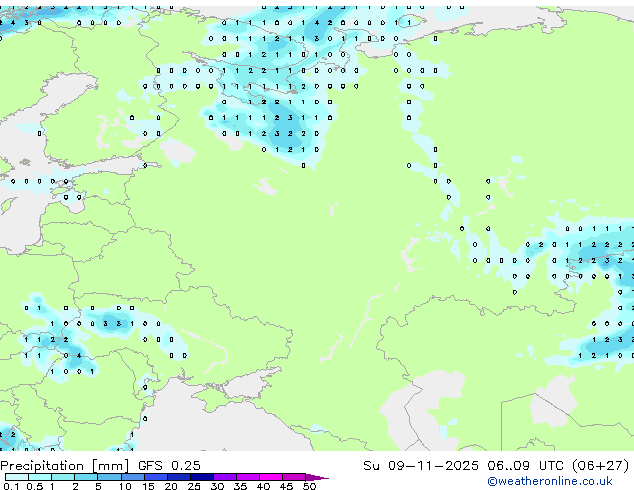This screenshot has width=634, height=490.
Task: Click the legend swatch between 0.1 and 0.5
Action: click(x=17, y=477)
